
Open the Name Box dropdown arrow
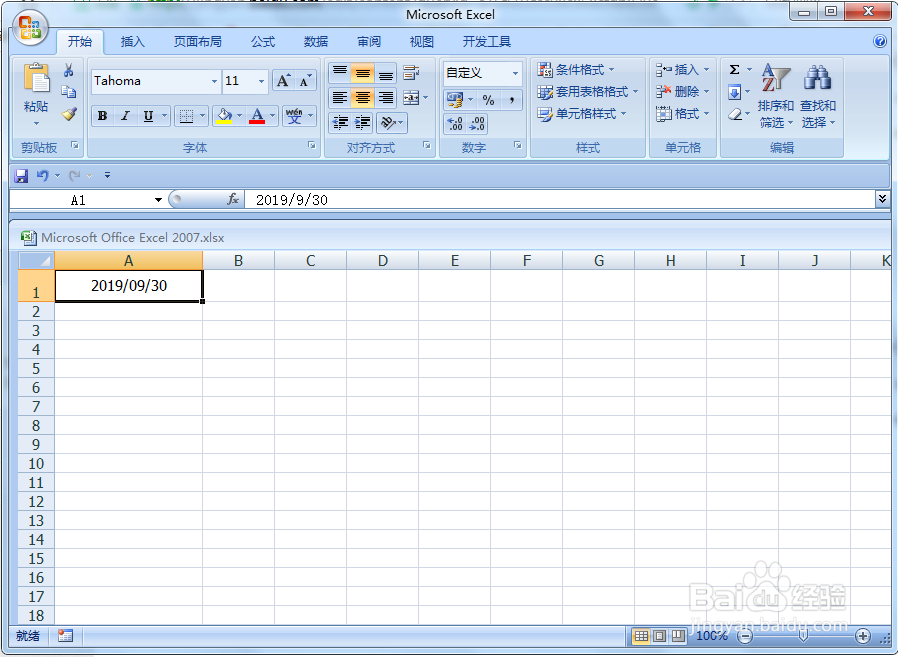pyautogui.click(x=158, y=200)
